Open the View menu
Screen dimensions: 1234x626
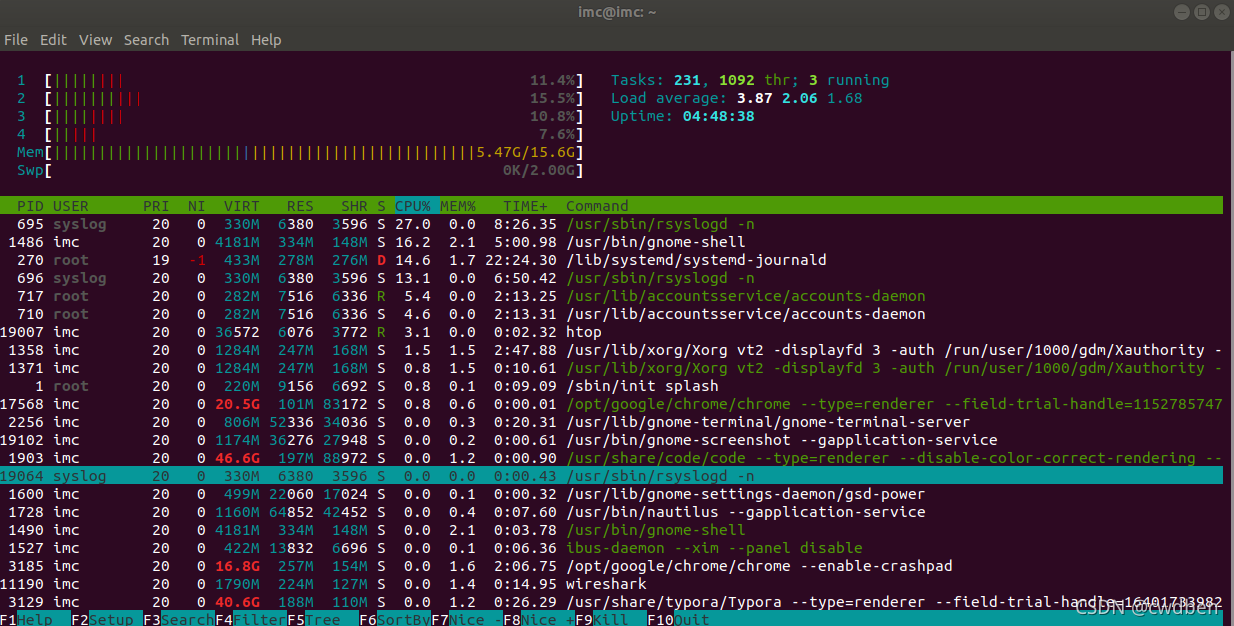95,40
